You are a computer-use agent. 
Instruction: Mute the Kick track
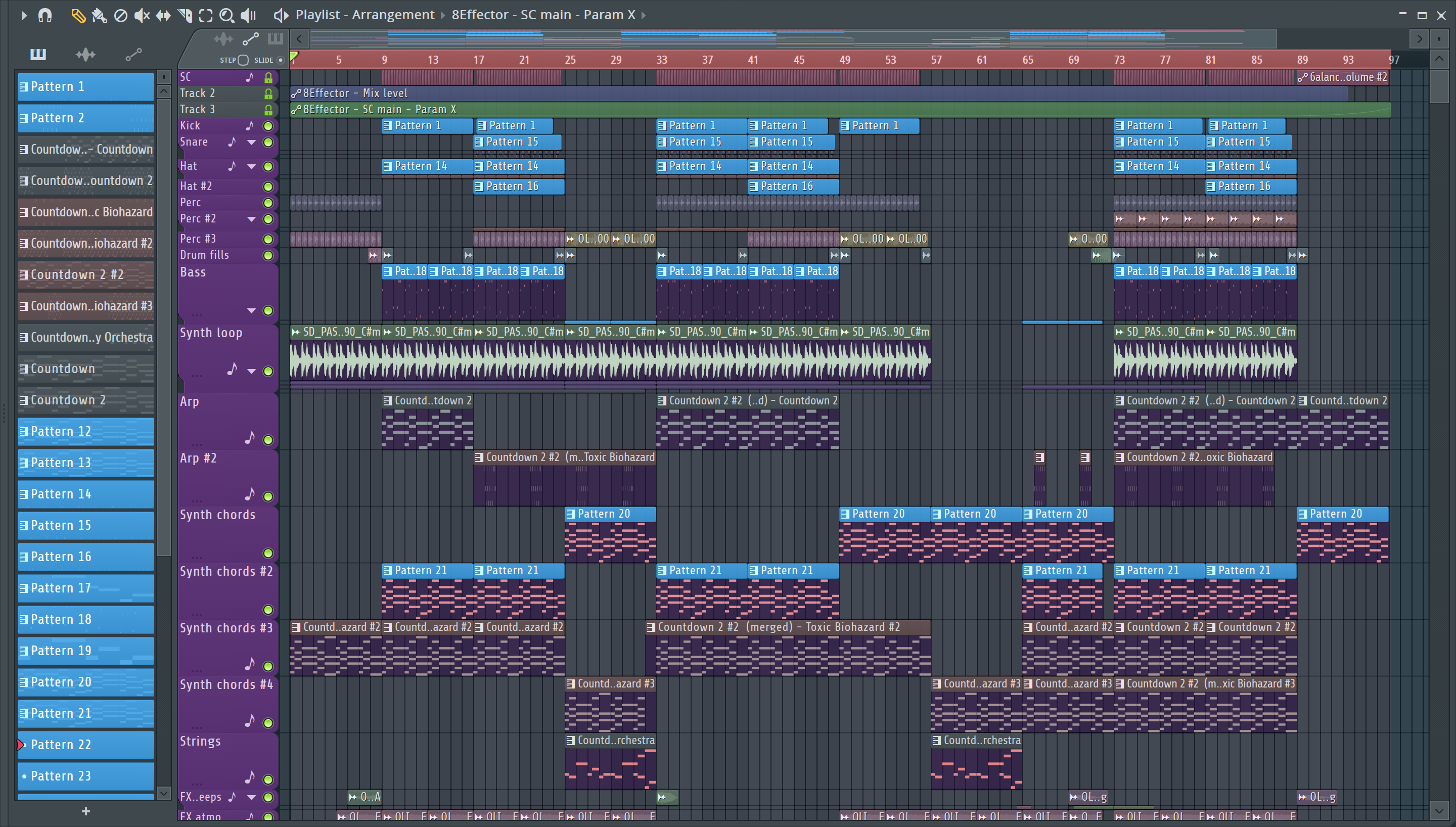point(268,126)
